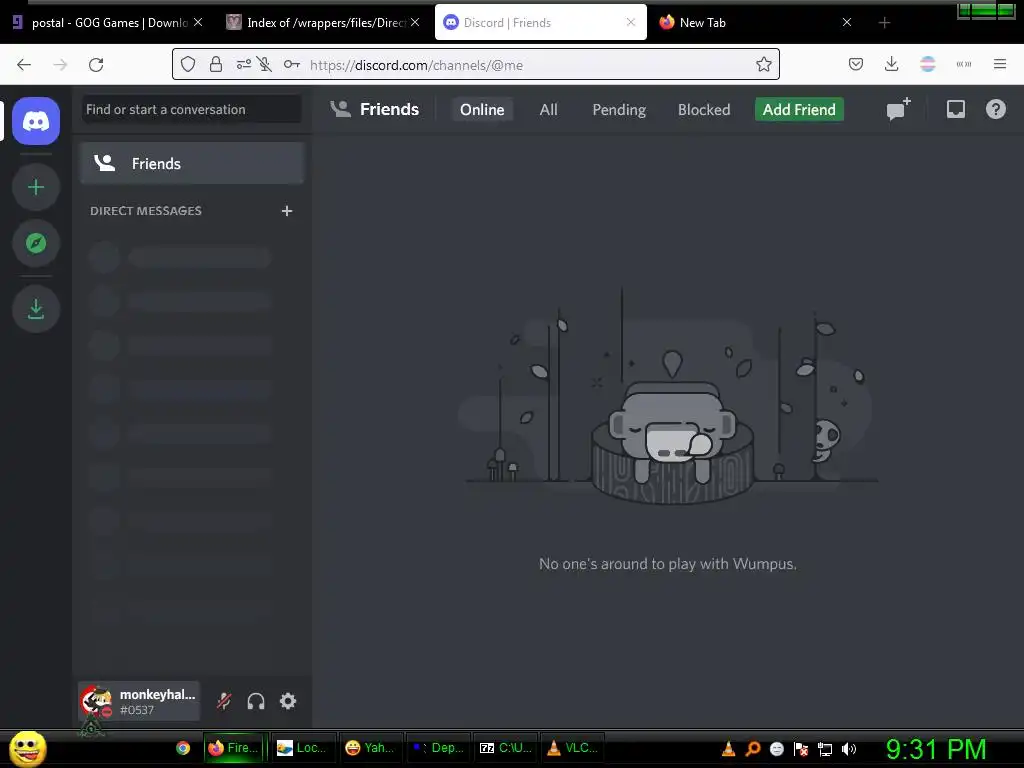The height and width of the screenshot is (768, 1024).
Task: Close the Discord | Friends tab
Action: [x=631, y=22]
